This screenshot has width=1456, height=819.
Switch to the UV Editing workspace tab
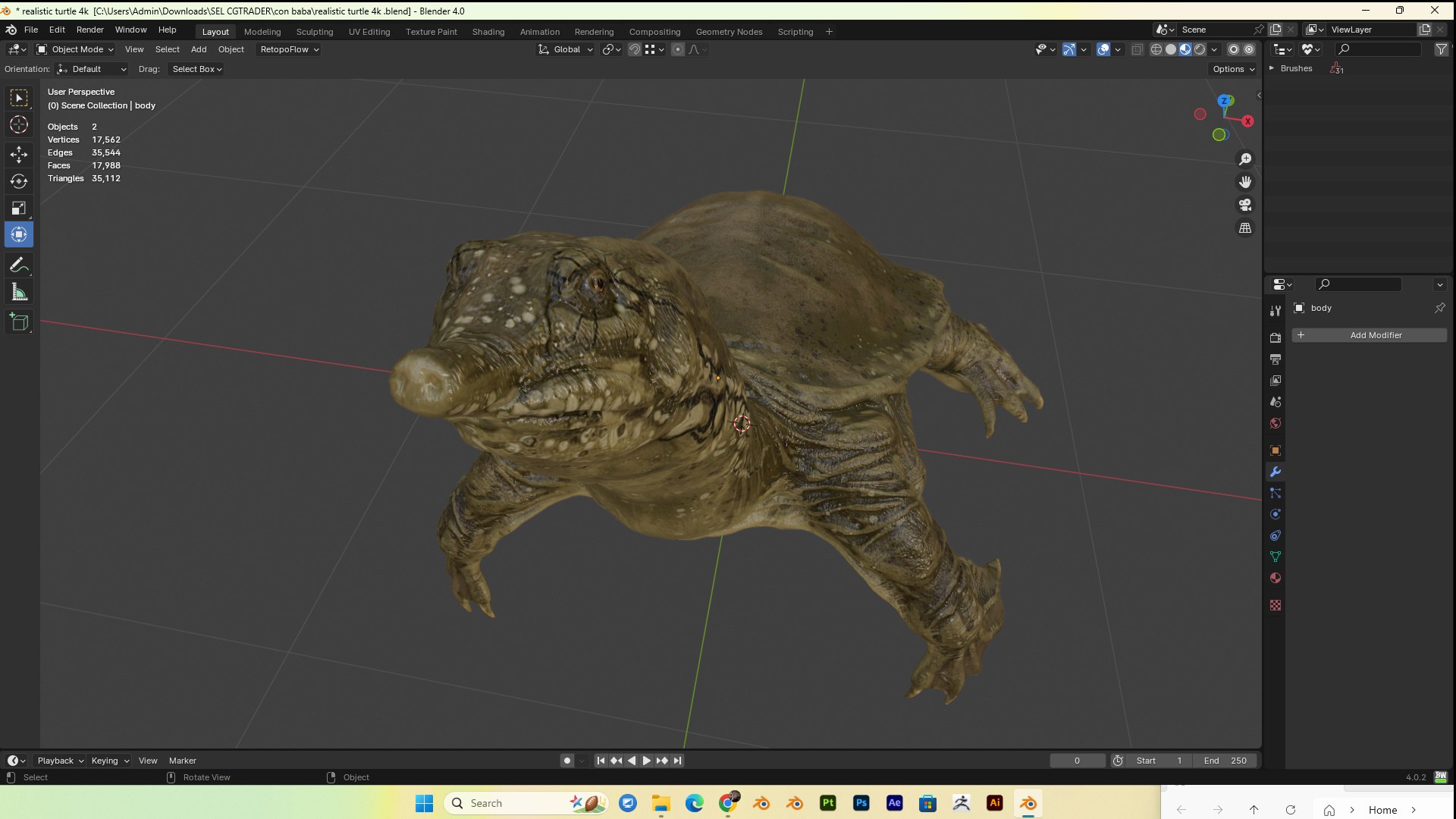tap(369, 32)
